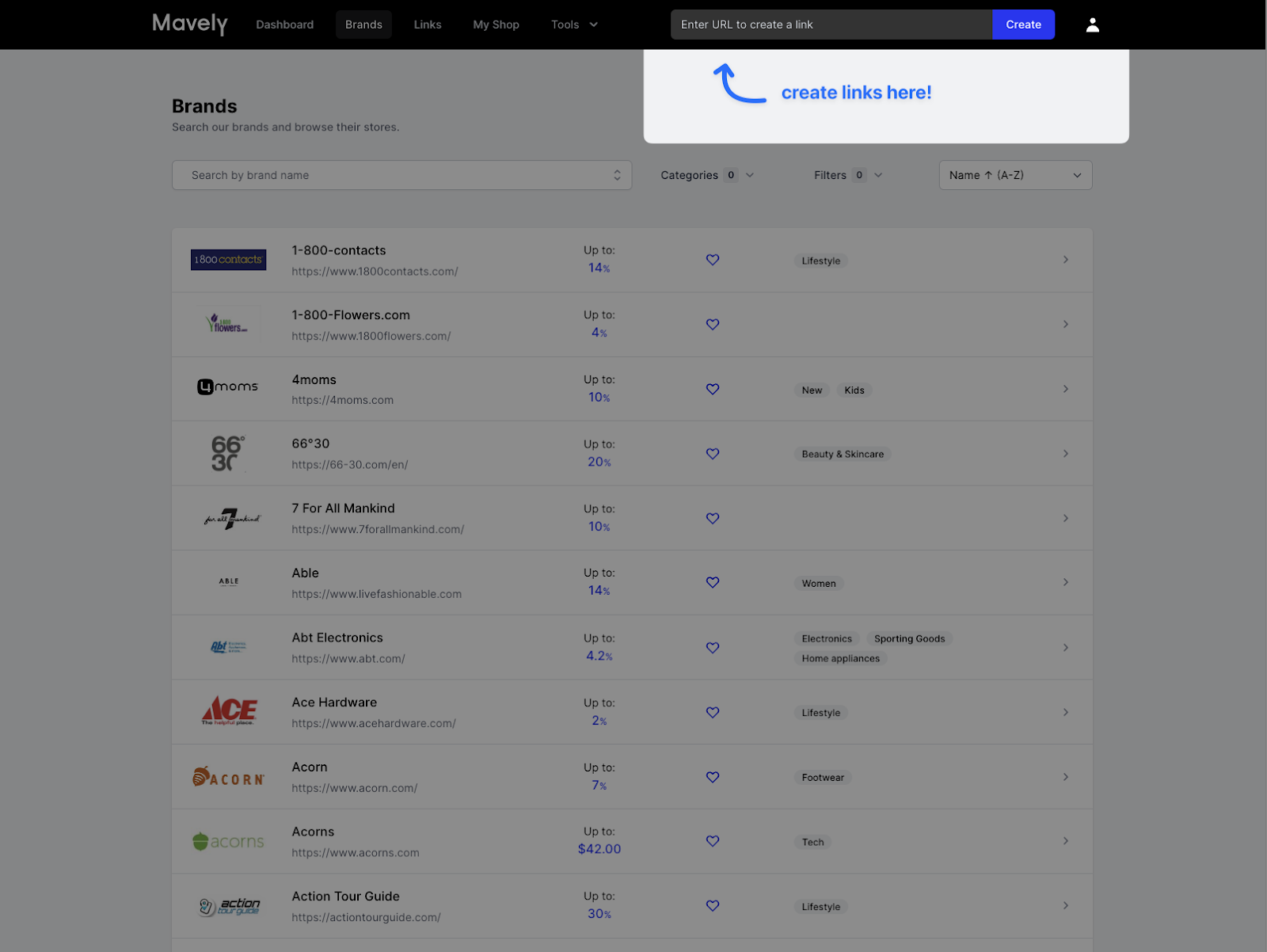Open the Tools menu
This screenshot has height=952, width=1267.
point(574,25)
